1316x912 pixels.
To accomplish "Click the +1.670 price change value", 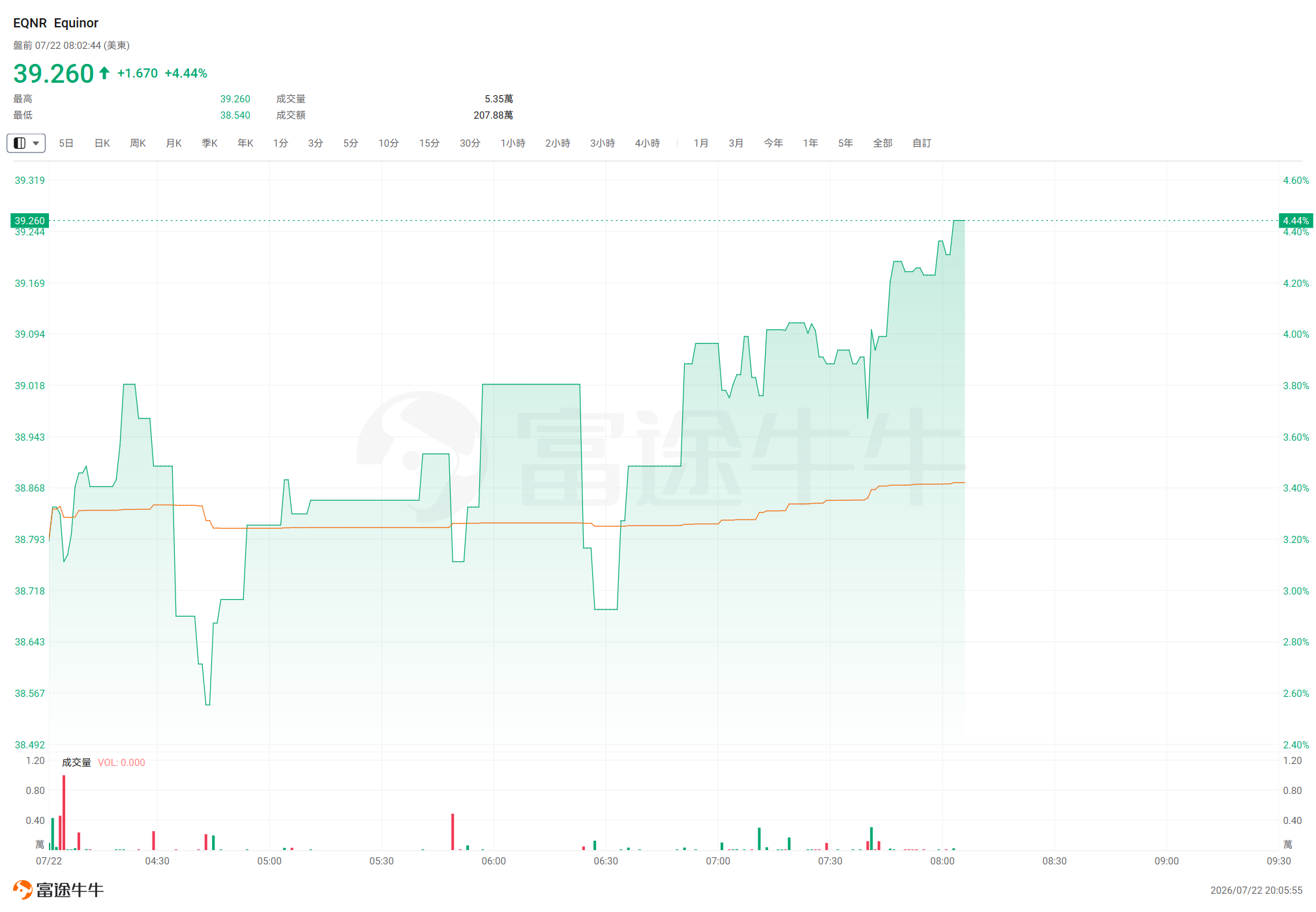I will 138,74.
